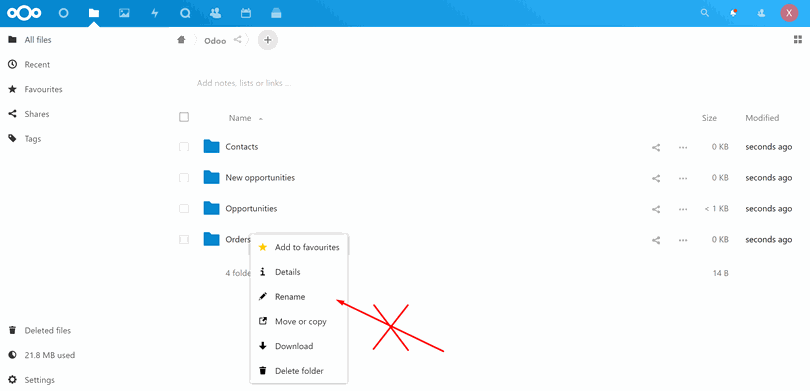Open the Deck app icon
This screenshot has width=810, height=391.
pyautogui.click(x=276, y=13)
